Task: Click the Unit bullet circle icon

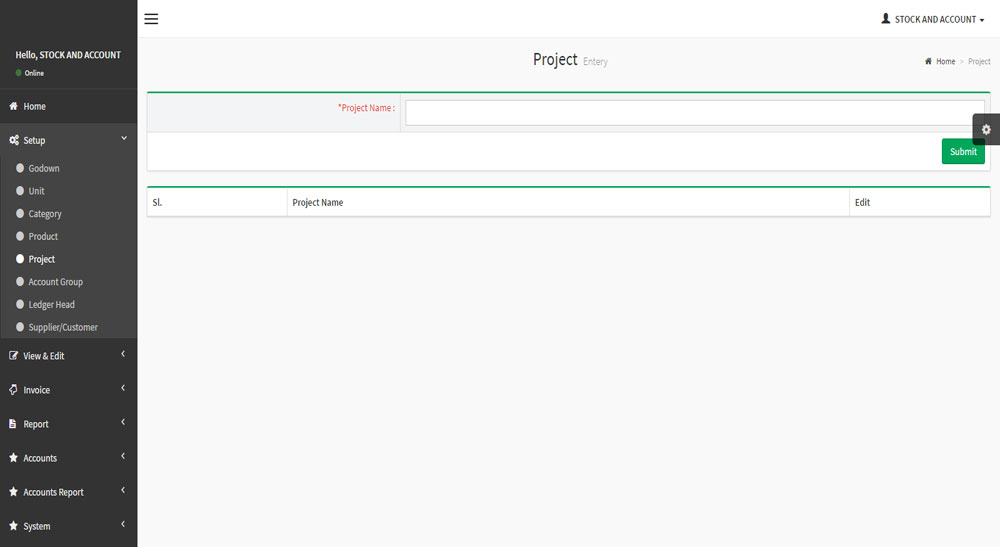Action: coord(20,191)
